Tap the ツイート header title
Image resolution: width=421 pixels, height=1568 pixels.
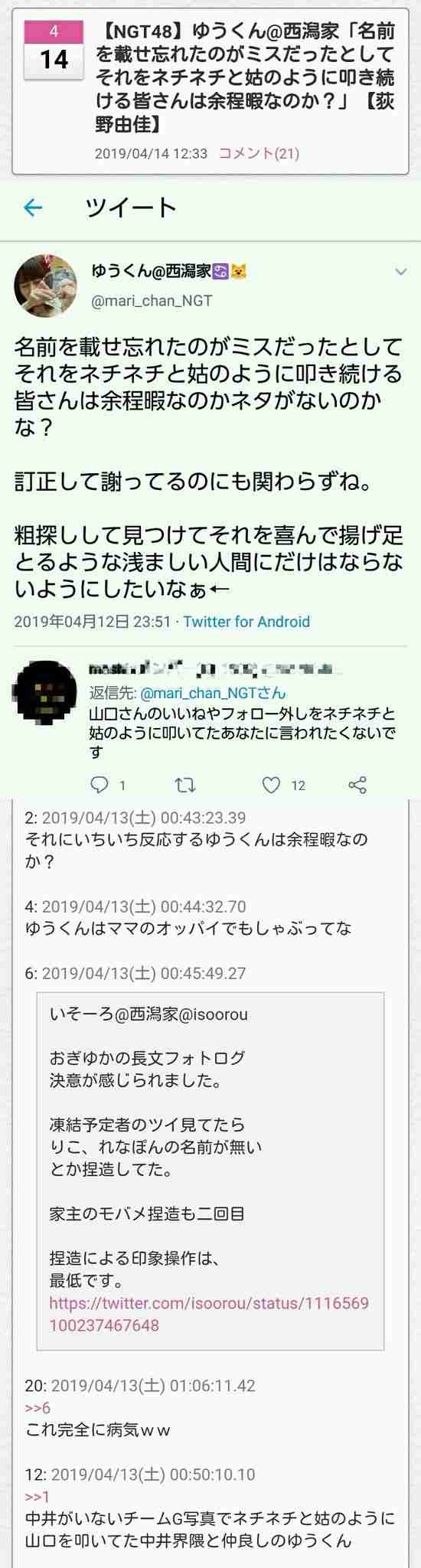132,207
